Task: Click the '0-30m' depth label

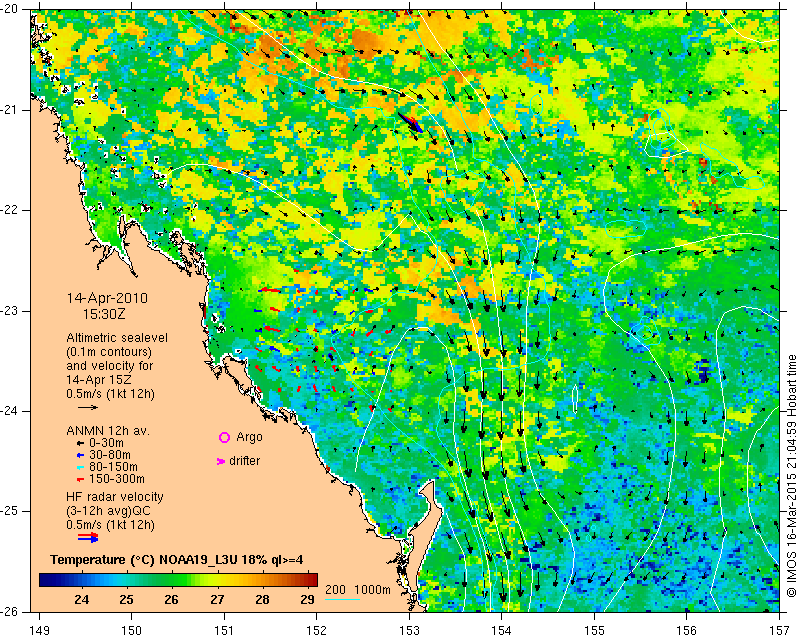Action: pos(106,443)
